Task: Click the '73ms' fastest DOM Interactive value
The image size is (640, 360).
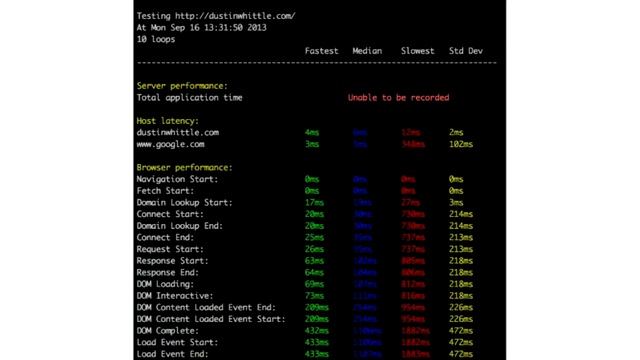Action: (314, 296)
